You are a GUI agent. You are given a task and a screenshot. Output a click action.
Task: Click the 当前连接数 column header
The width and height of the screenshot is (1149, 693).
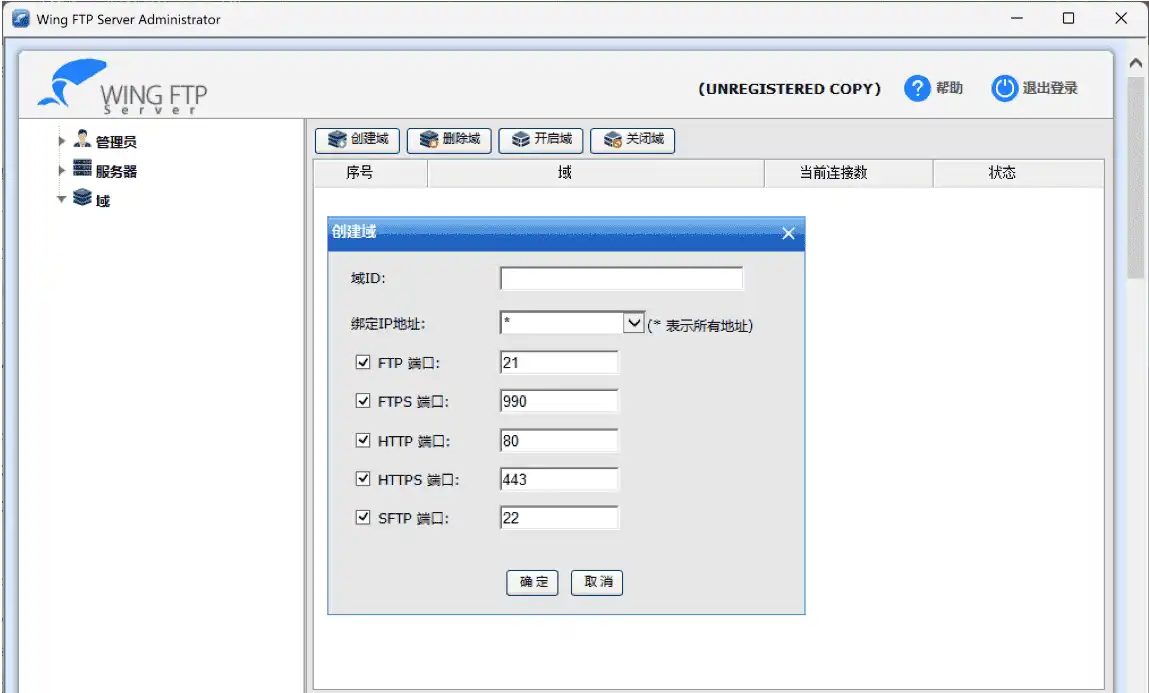point(849,173)
